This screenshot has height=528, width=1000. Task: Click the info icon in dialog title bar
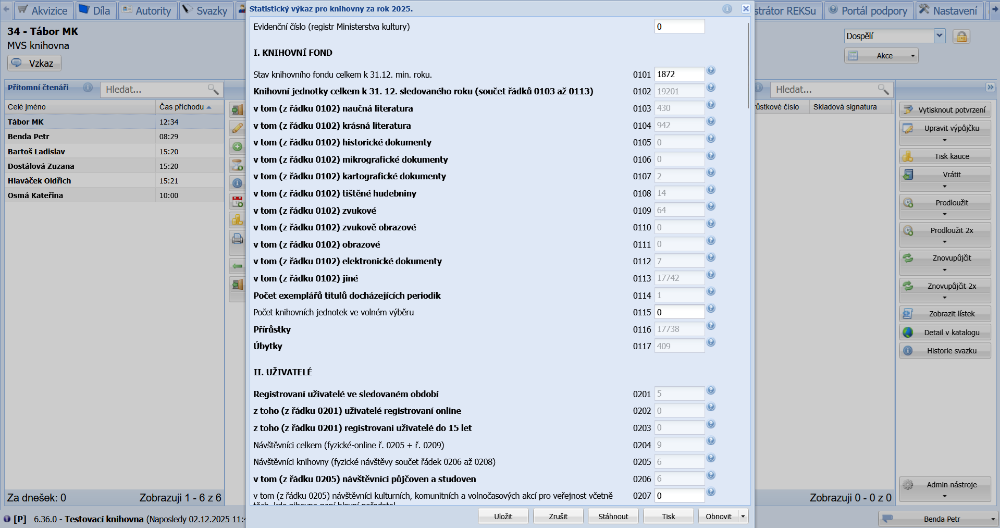pos(727,8)
